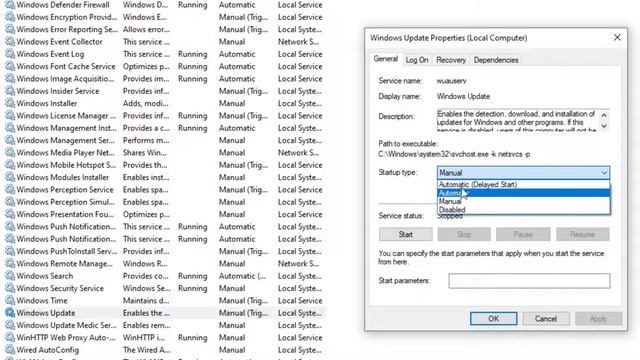
Task: Select the Windows Installer service name
Action: (47, 103)
